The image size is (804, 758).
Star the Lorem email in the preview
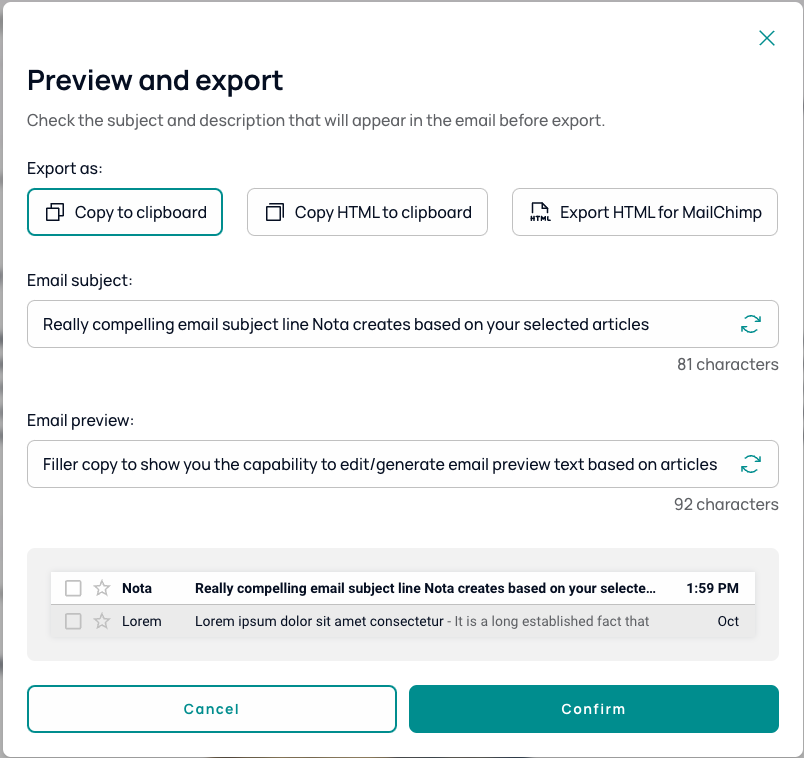click(102, 621)
